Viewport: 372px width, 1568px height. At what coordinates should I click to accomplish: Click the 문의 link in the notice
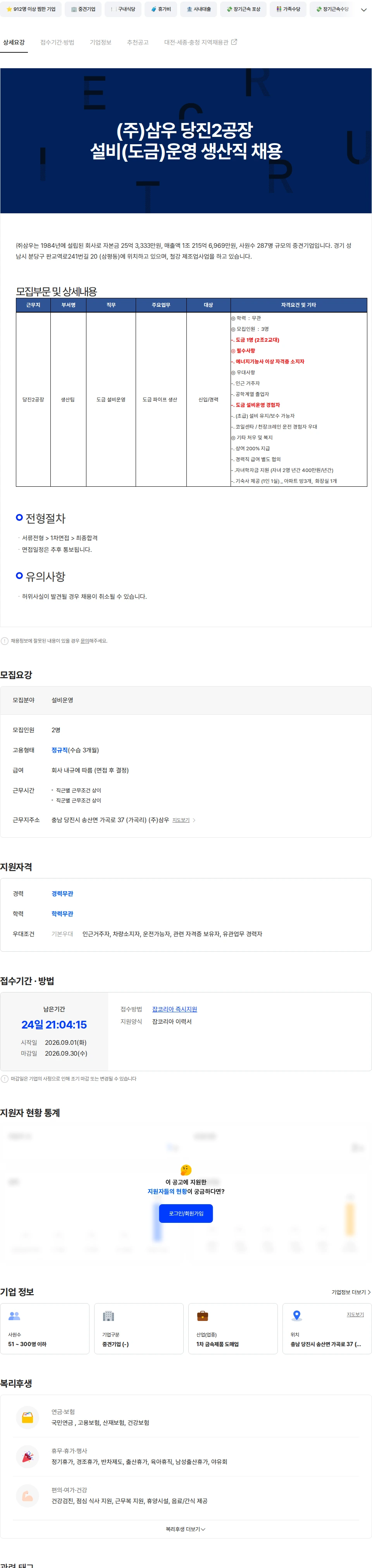(84, 641)
